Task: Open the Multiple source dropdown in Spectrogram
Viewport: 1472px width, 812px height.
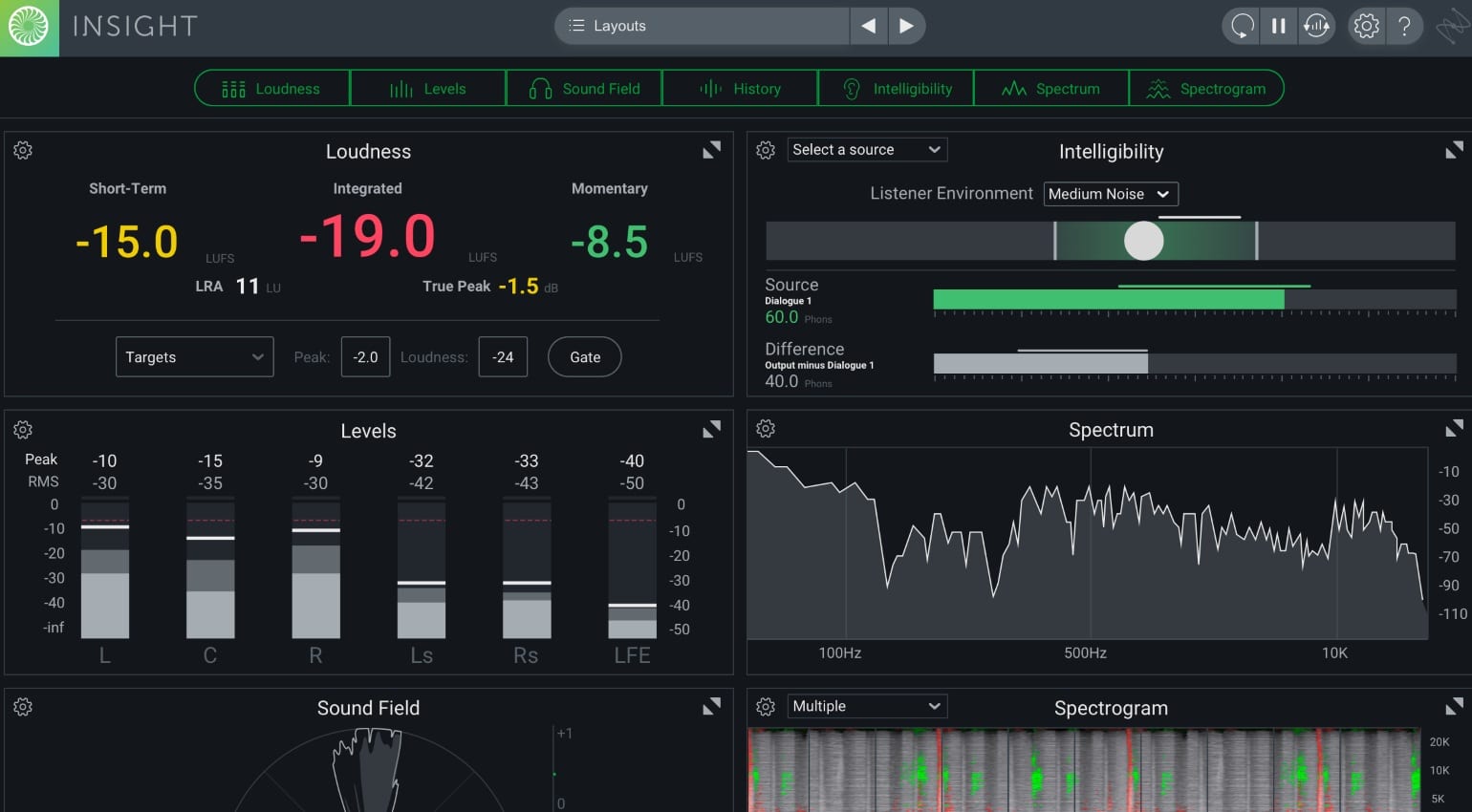Action: 867,706
